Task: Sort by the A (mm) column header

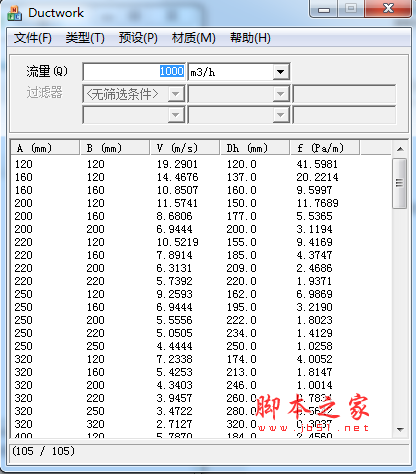Action: click(x=45, y=148)
